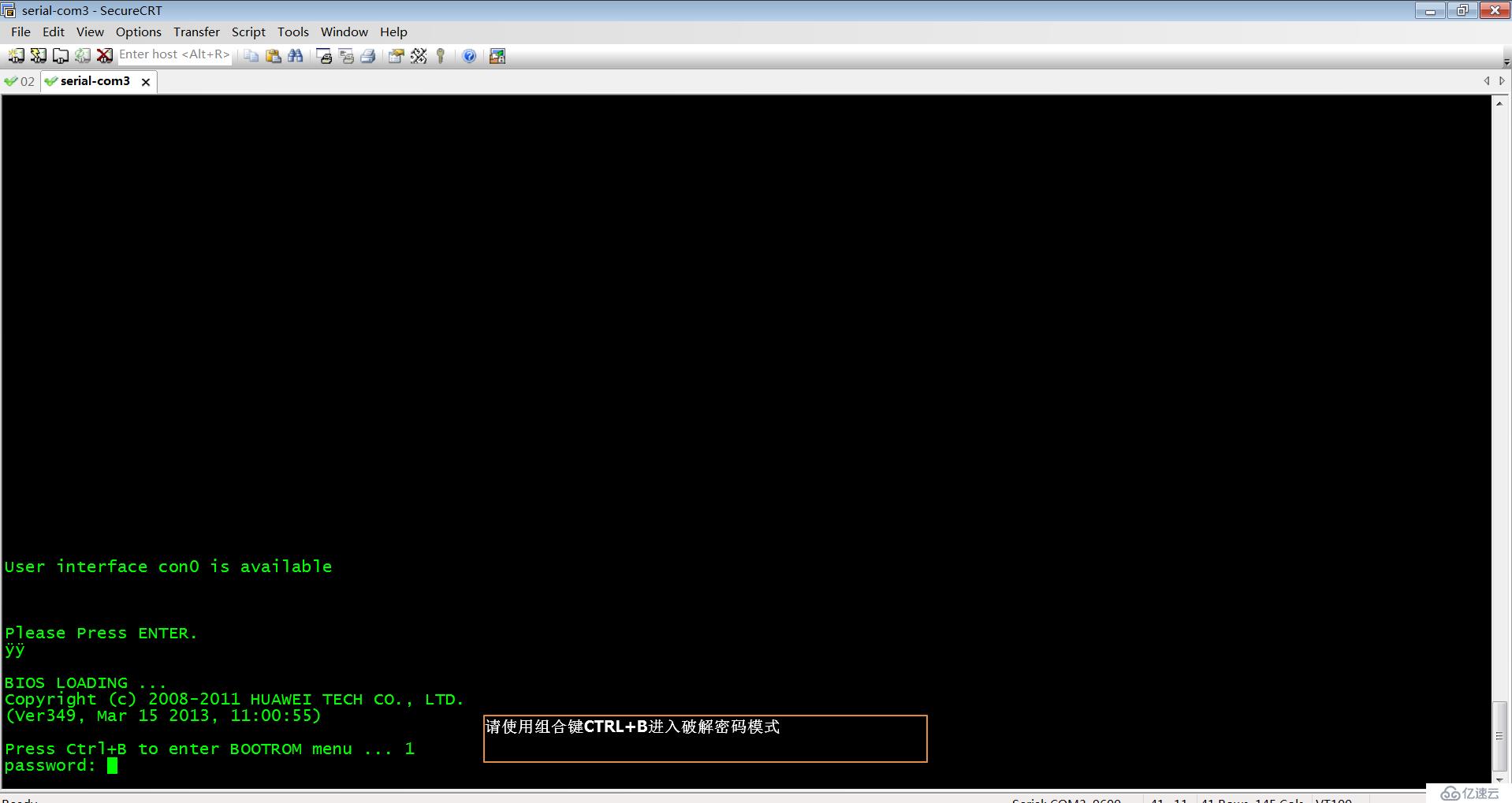
Task: Click the tab scroll right arrow
Action: [x=1502, y=81]
